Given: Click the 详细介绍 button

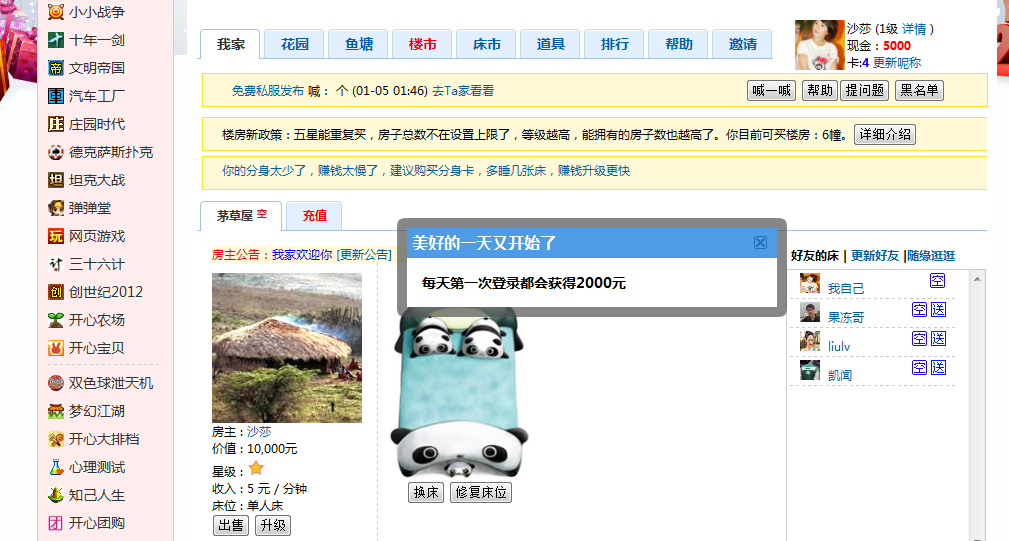Looking at the screenshot, I should [885, 134].
